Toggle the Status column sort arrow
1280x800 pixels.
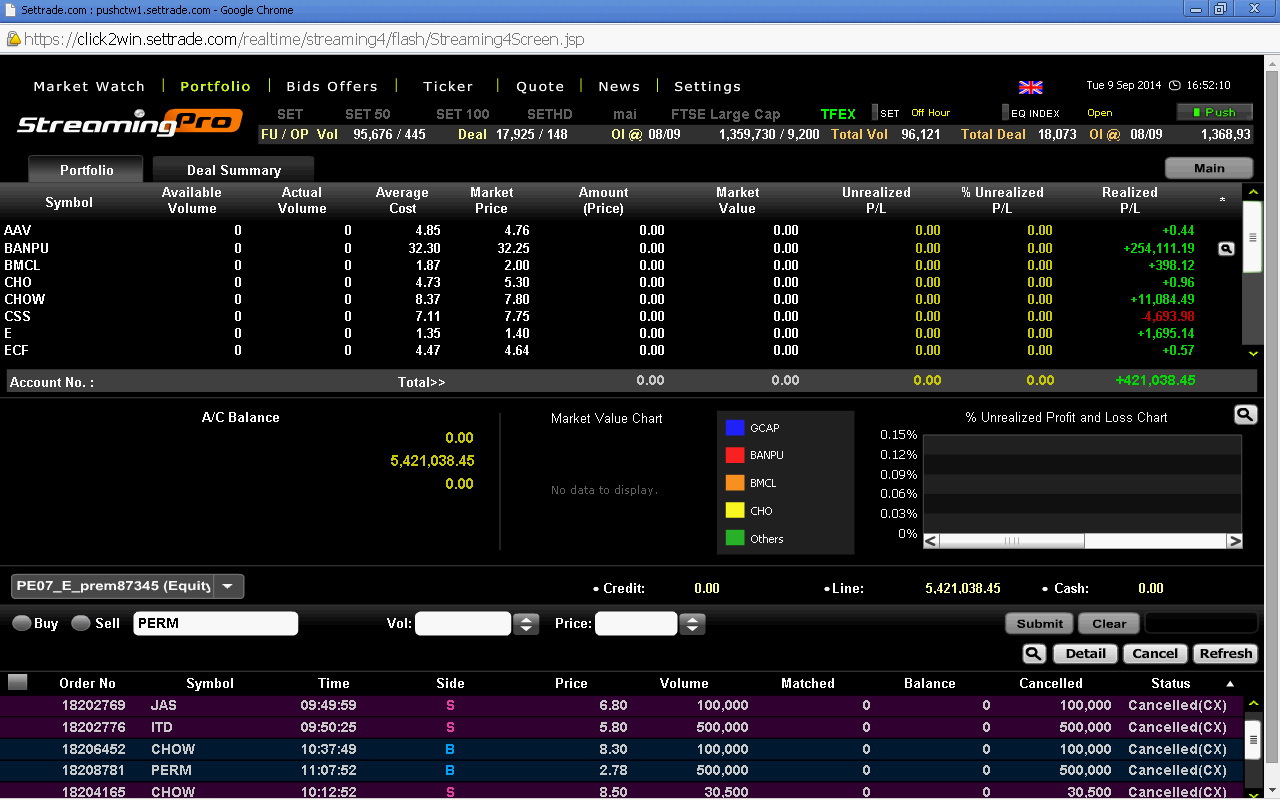tap(1230, 684)
